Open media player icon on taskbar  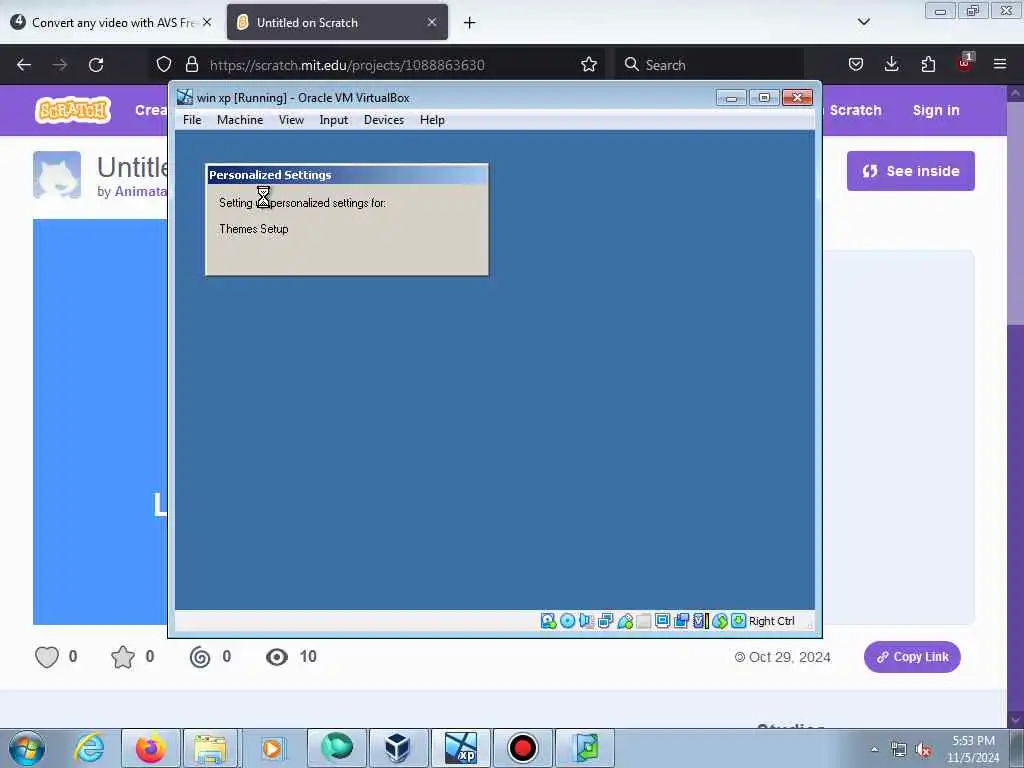pos(272,748)
